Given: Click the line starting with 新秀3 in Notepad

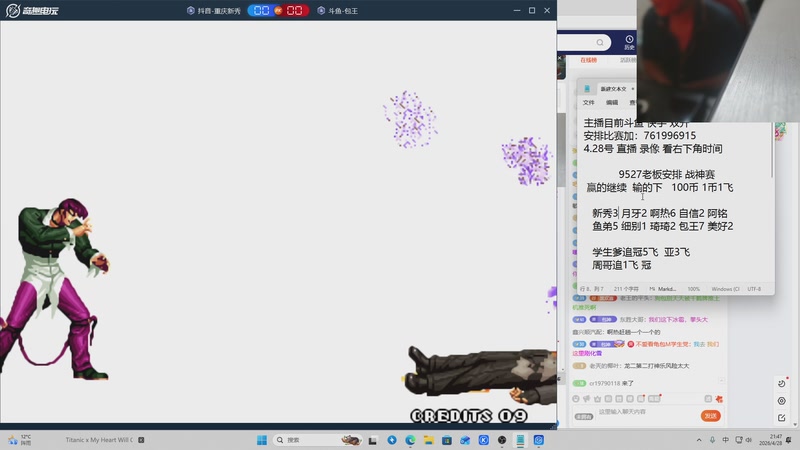Looking at the screenshot, I should point(660,213).
